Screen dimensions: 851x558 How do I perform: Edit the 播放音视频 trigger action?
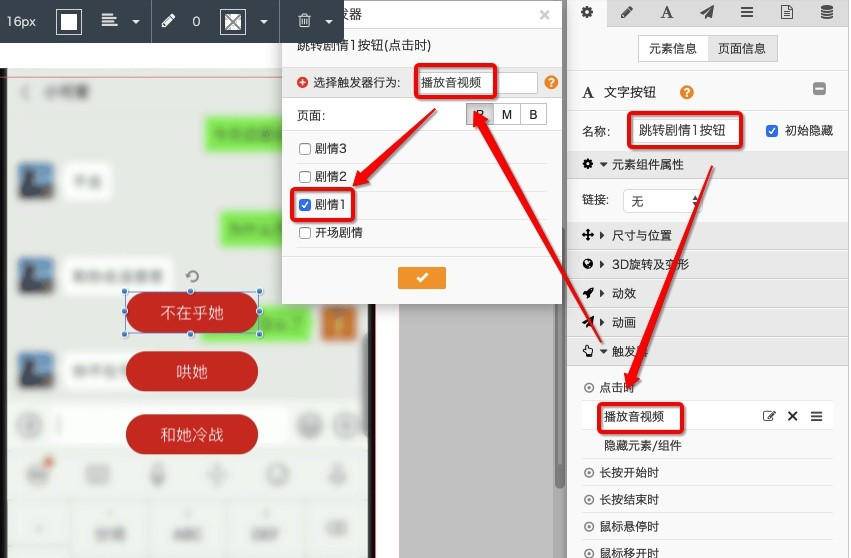pyautogui.click(x=769, y=416)
